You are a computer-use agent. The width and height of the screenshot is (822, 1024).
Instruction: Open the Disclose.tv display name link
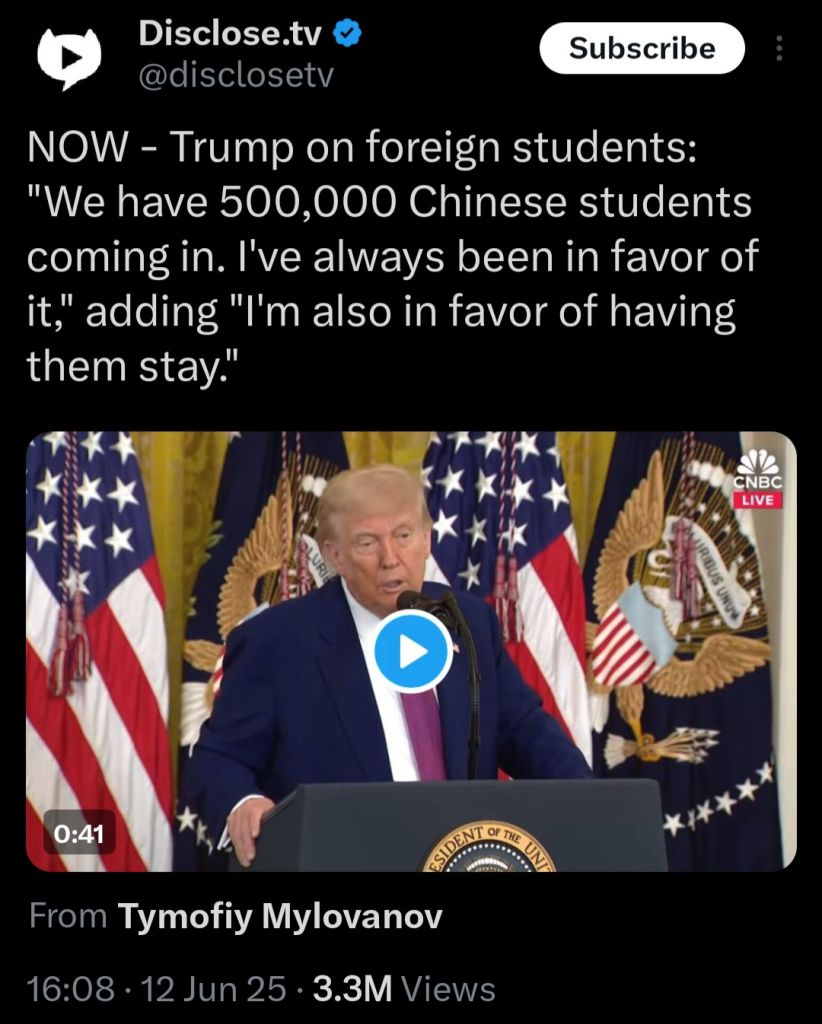click(230, 33)
